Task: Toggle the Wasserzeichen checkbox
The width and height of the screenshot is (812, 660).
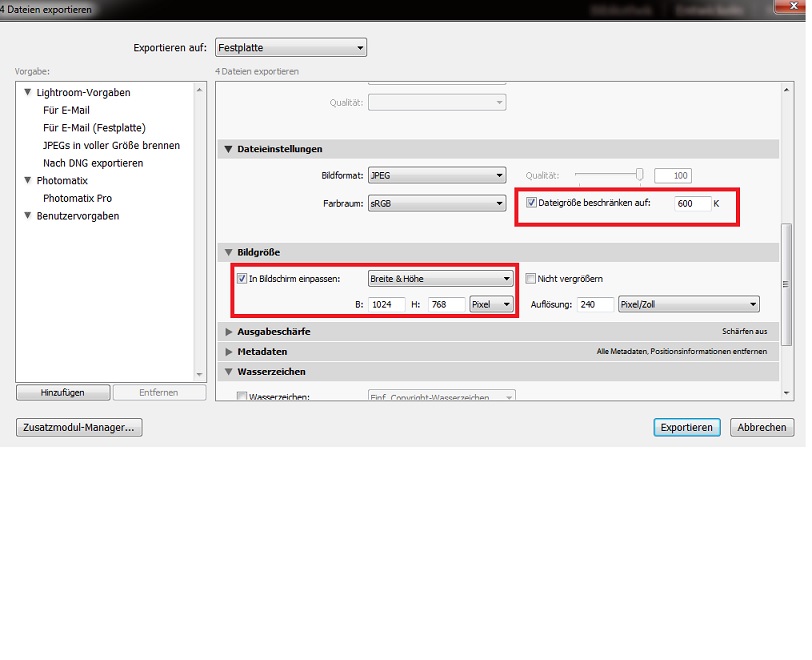Action: coord(242,396)
